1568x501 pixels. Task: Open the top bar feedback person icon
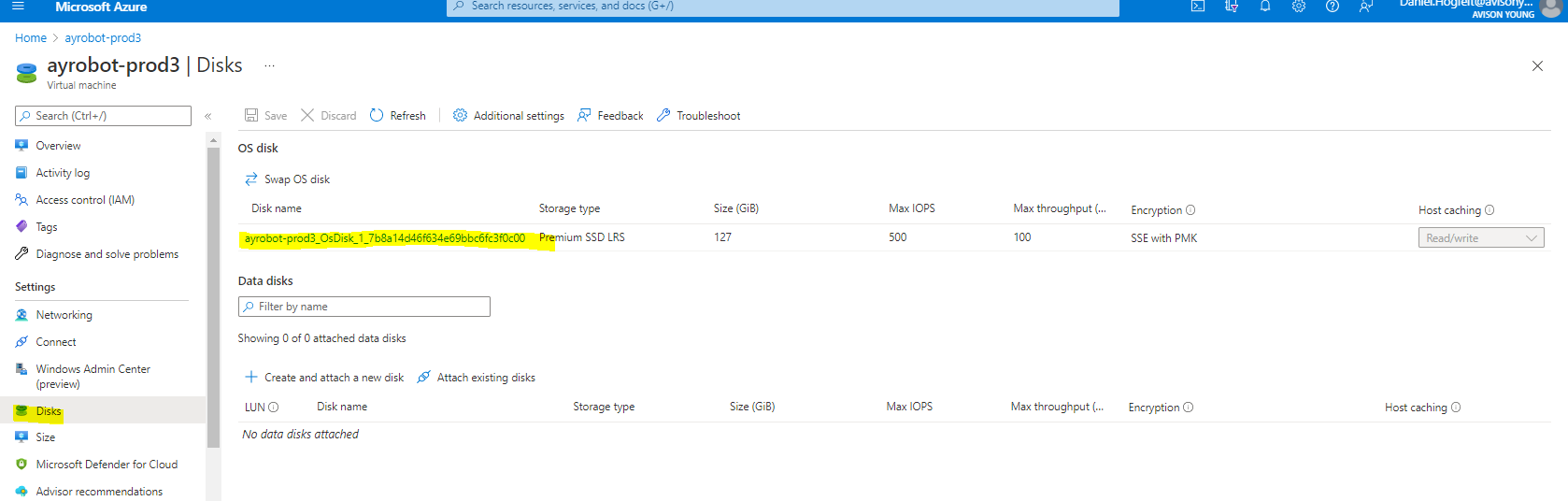coord(1366,6)
